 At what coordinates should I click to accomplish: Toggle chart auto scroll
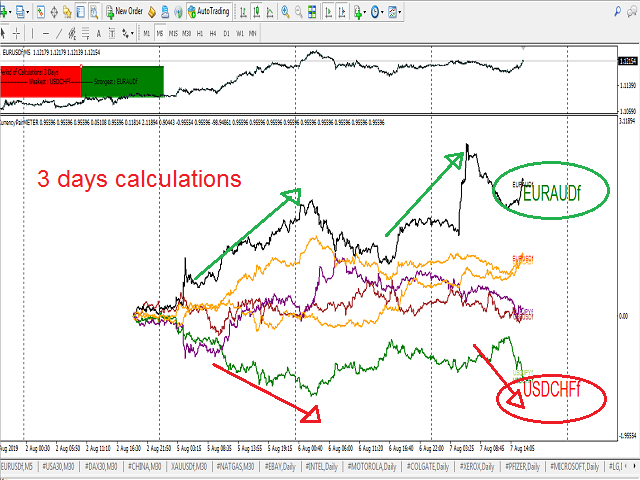click(x=328, y=12)
